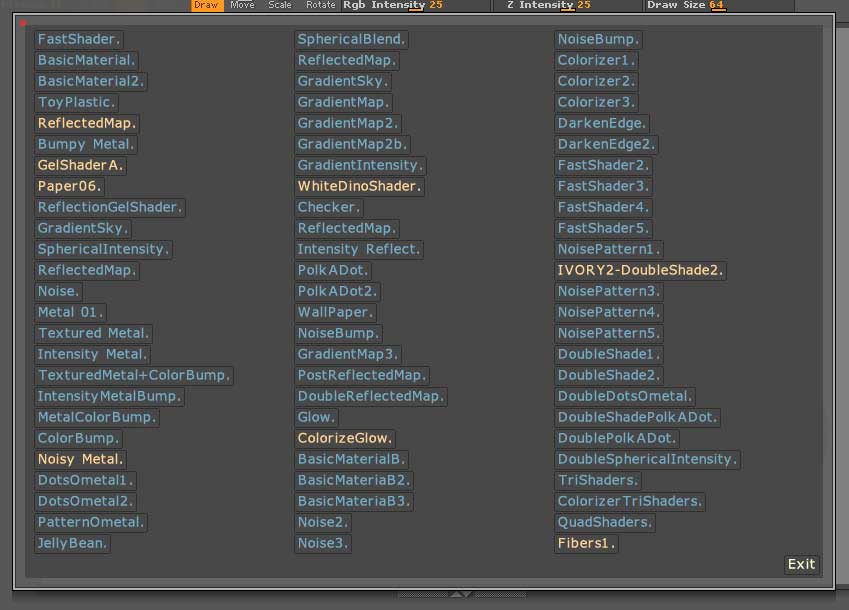This screenshot has width=849, height=610.
Task: Select the WhiteDinoShader item
Action: pos(360,187)
